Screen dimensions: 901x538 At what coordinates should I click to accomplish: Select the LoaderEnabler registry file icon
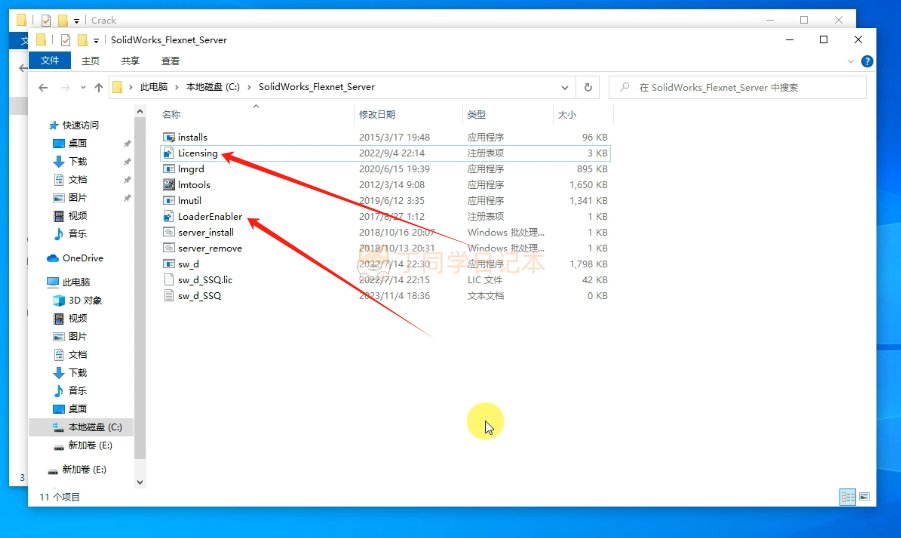click(x=169, y=217)
